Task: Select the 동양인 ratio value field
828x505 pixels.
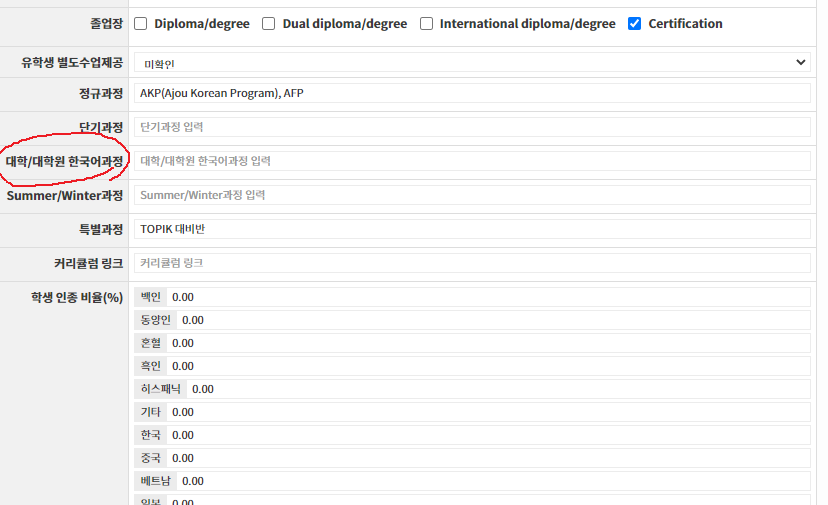Action: point(493,320)
